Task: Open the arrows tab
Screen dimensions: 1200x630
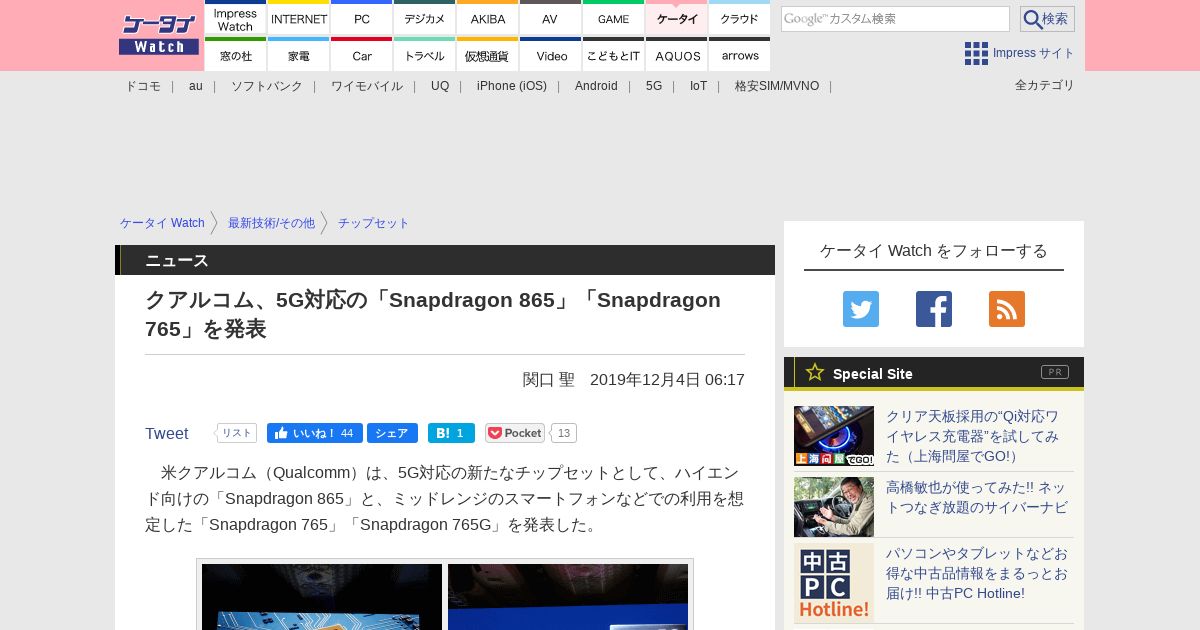Action: coord(739,55)
